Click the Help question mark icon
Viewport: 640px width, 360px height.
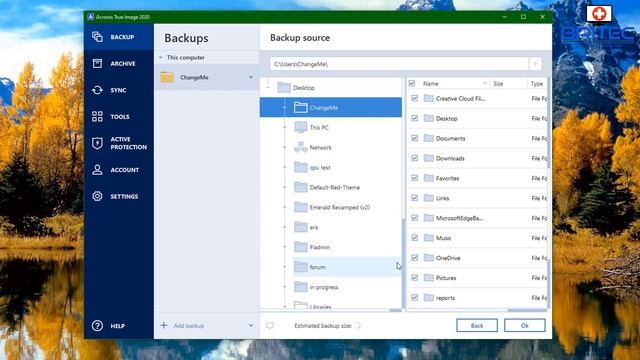(x=97, y=326)
